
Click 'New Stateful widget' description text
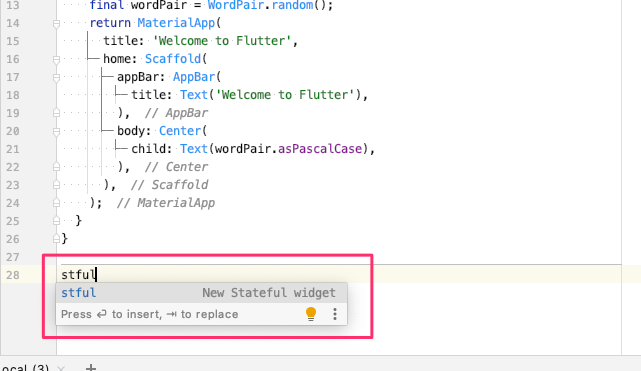tap(269, 293)
